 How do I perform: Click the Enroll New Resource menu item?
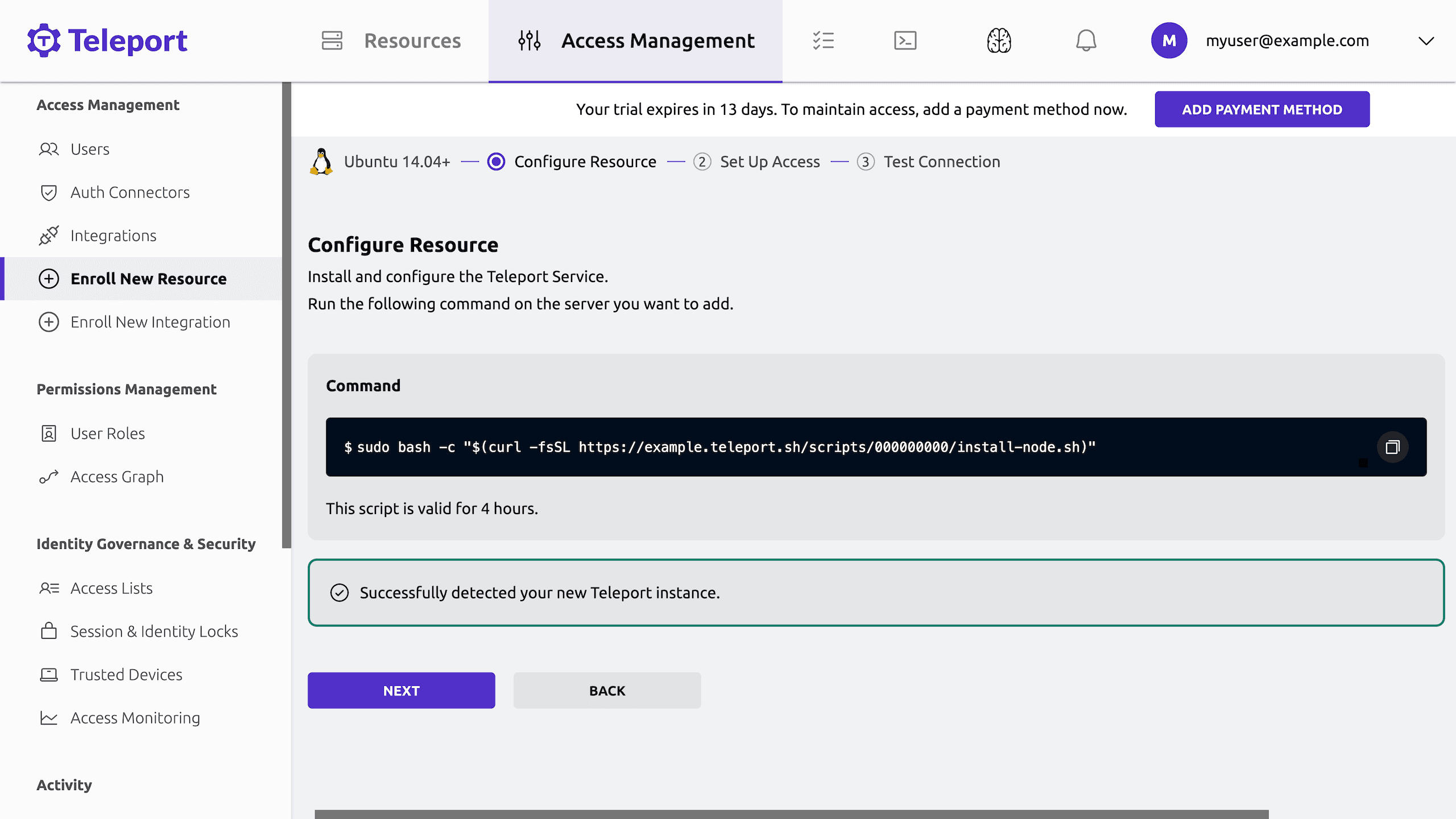[148, 278]
